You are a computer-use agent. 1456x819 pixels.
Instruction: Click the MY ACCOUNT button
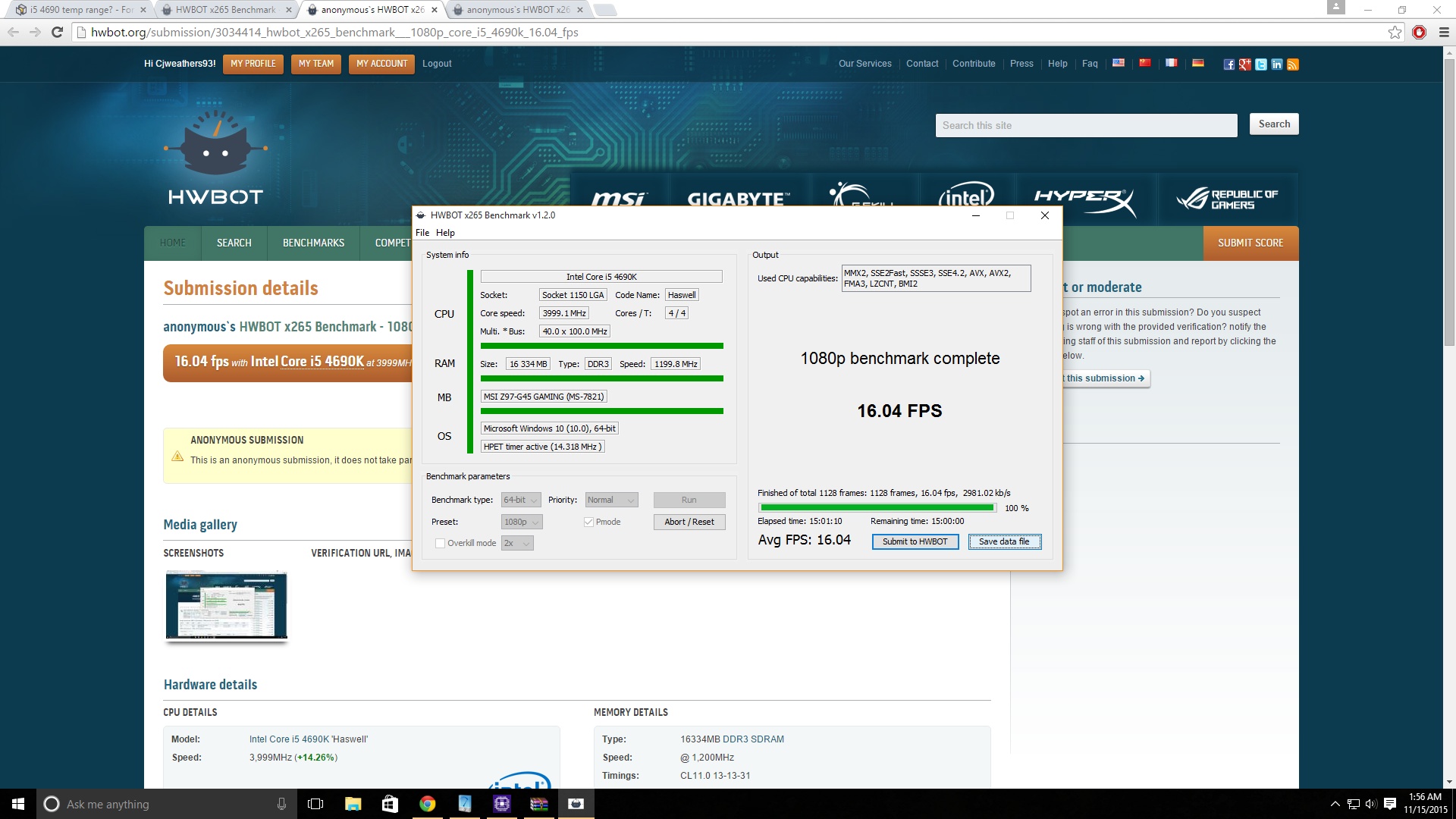pyautogui.click(x=381, y=64)
